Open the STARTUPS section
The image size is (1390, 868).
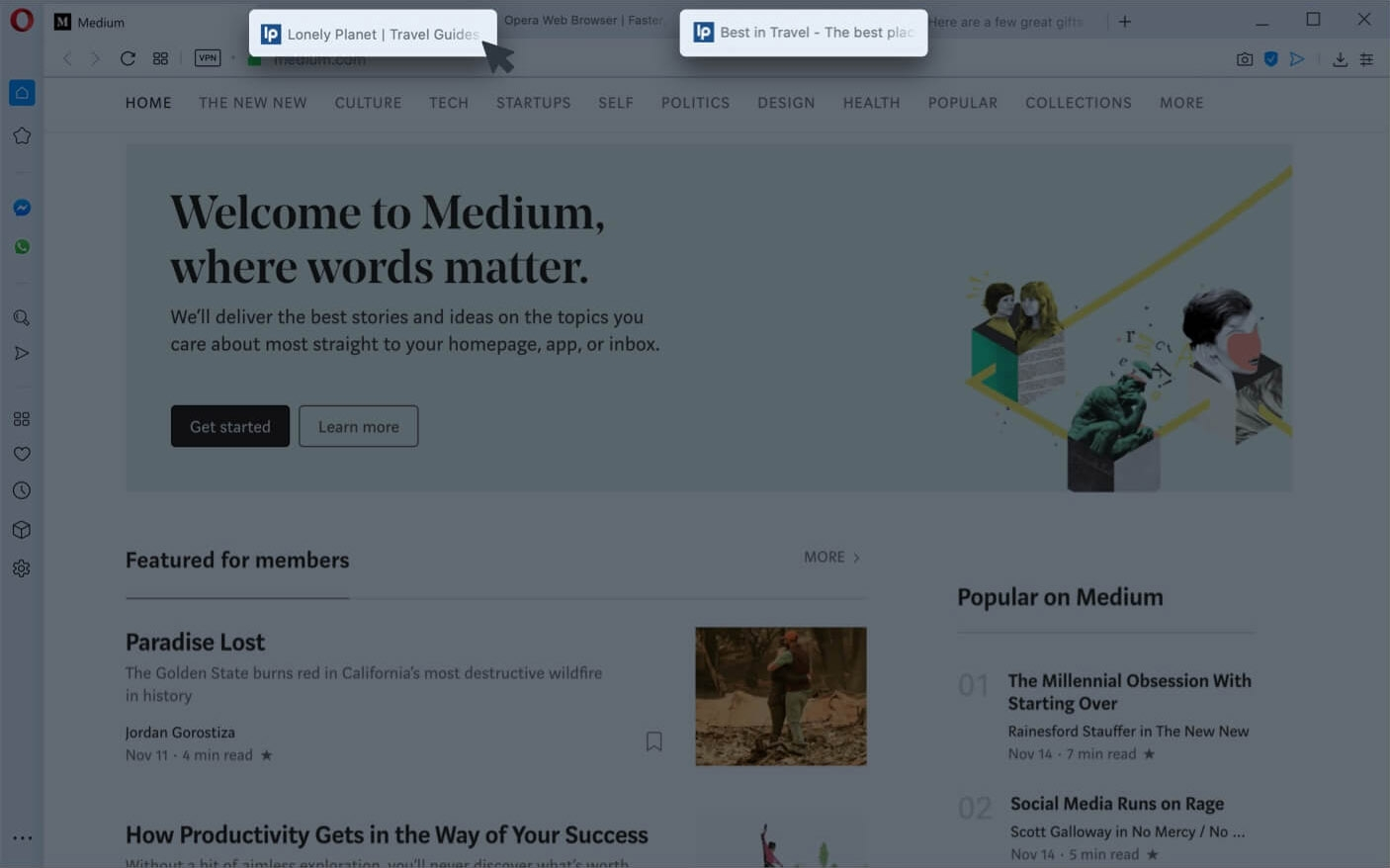tap(534, 103)
